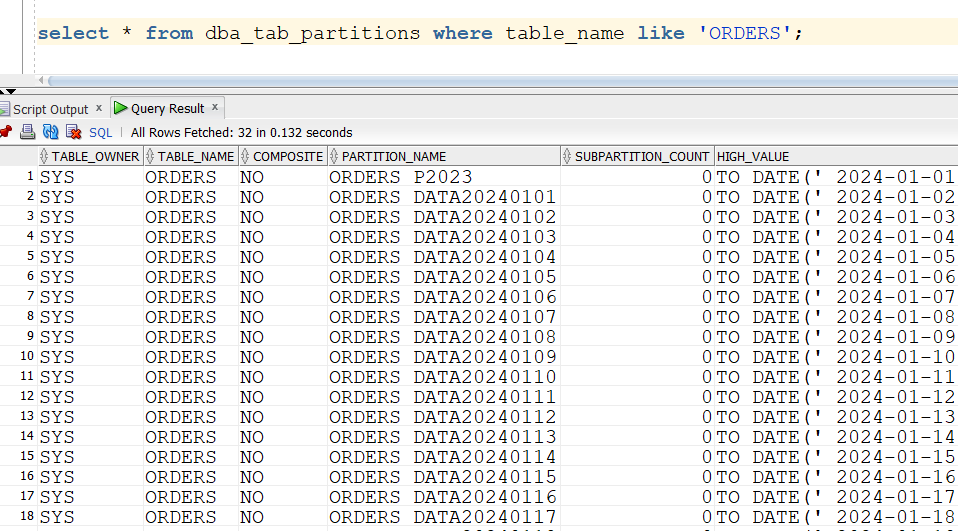Click the HIGH_VALUE column header
This screenshot has height=531, width=958.
[752, 157]
